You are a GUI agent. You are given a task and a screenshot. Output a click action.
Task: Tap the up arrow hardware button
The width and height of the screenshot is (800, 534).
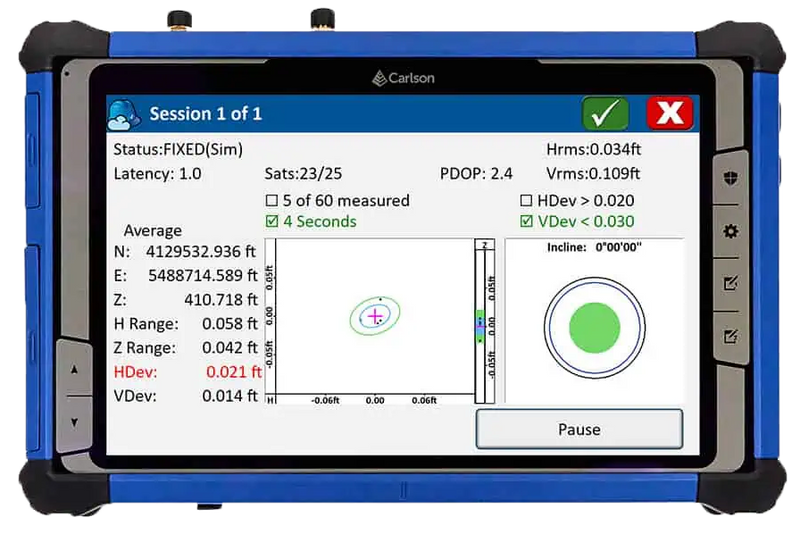pos(74,369)
